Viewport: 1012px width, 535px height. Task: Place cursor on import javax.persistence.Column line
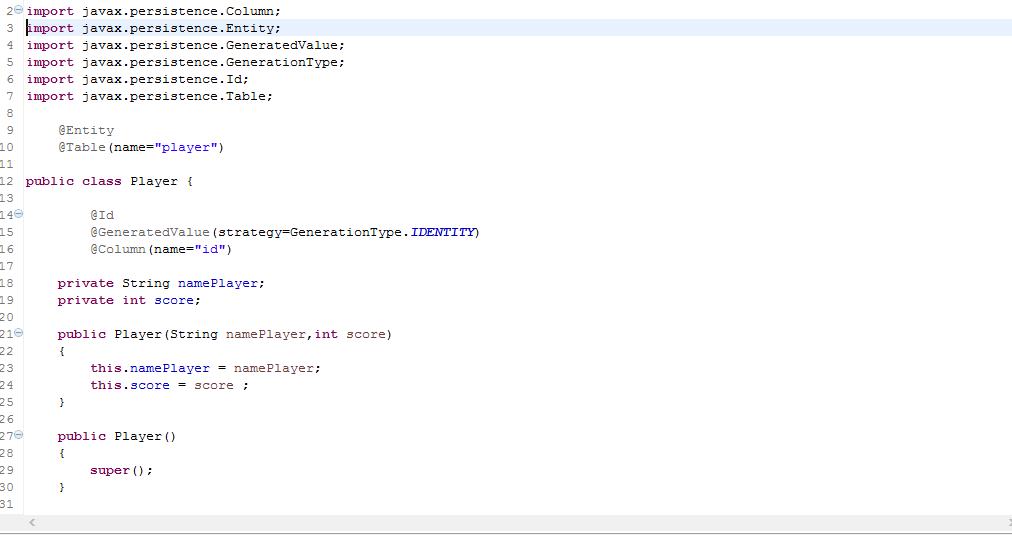[x=154, y=12]
